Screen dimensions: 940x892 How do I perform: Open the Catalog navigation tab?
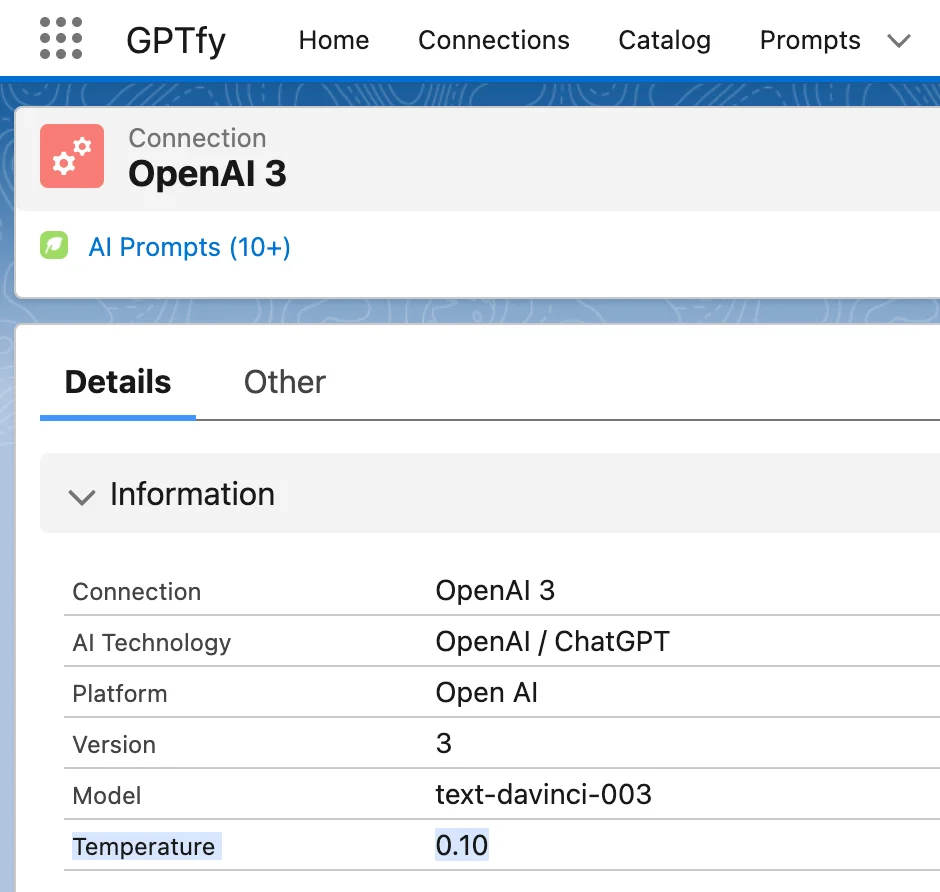664,40
